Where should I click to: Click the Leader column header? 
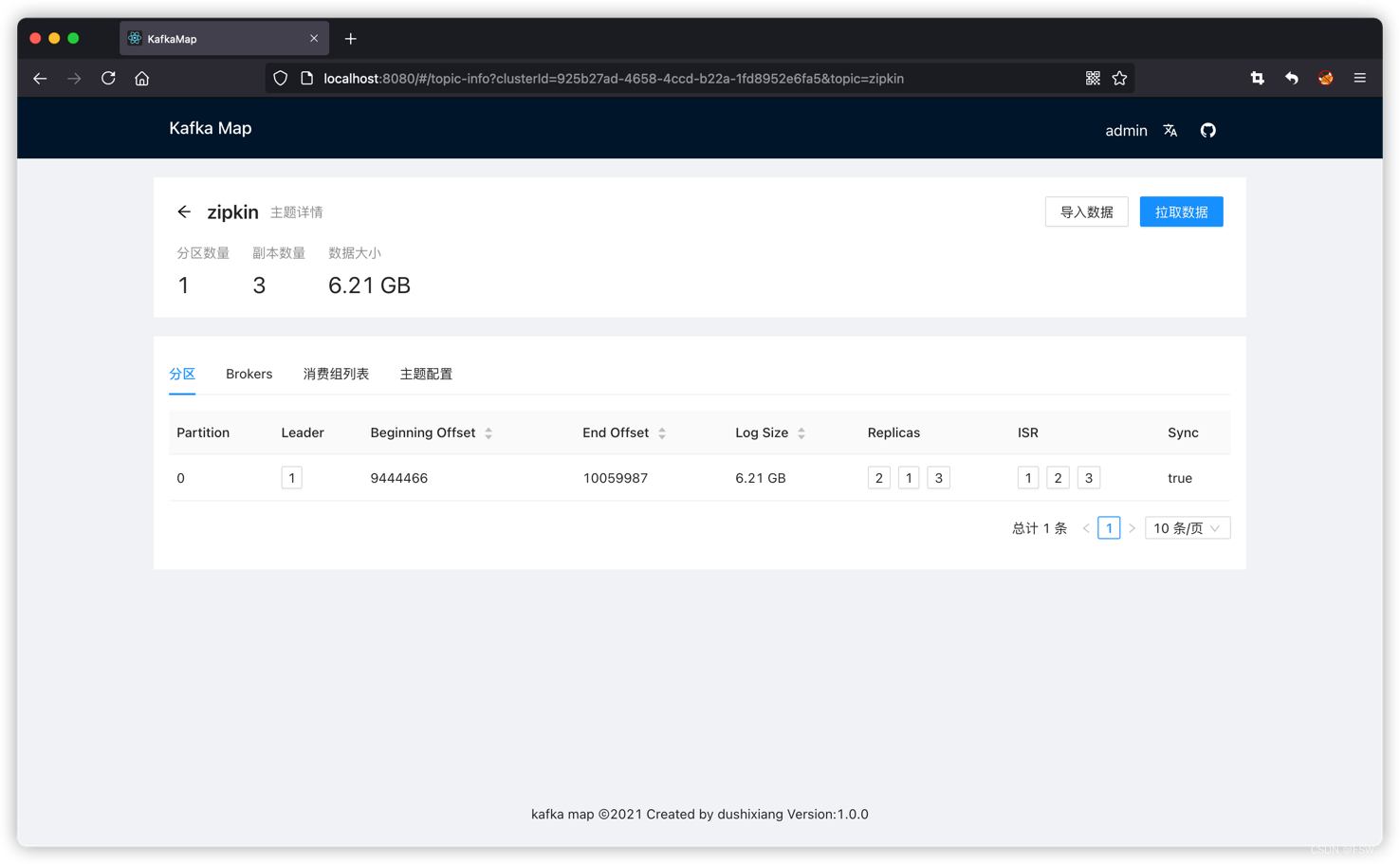point(303,432)
